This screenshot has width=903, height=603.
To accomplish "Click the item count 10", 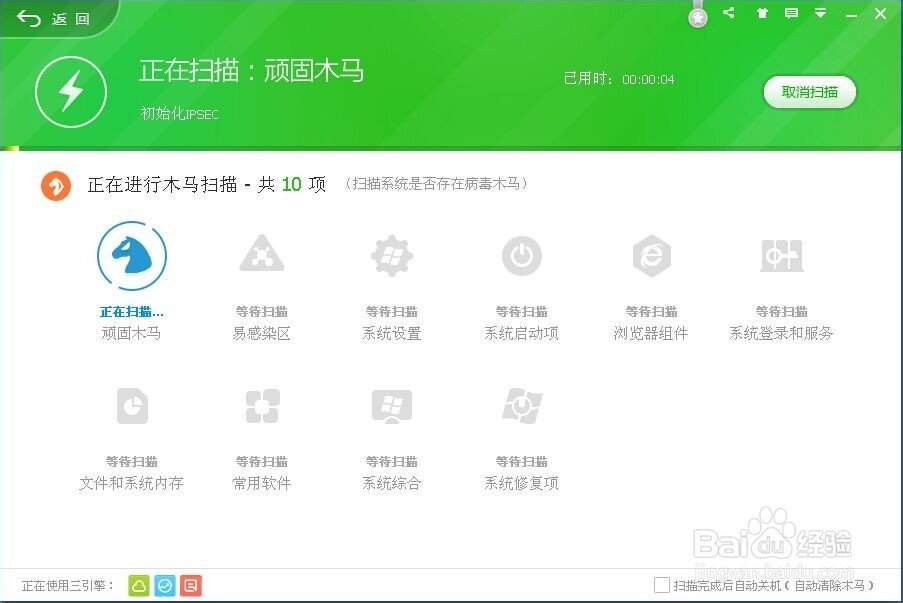I will click(291, 184).
